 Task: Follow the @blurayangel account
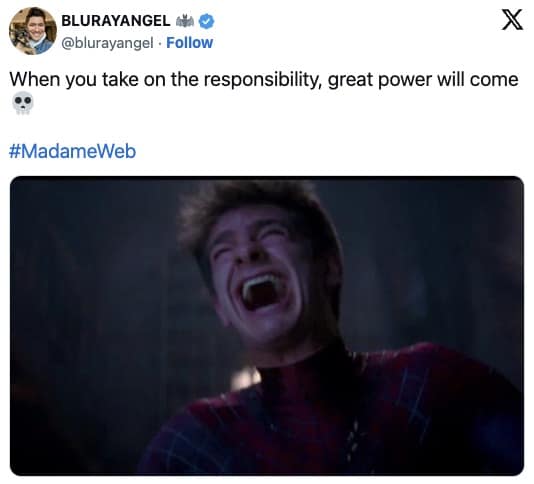(x=189, y=43)
